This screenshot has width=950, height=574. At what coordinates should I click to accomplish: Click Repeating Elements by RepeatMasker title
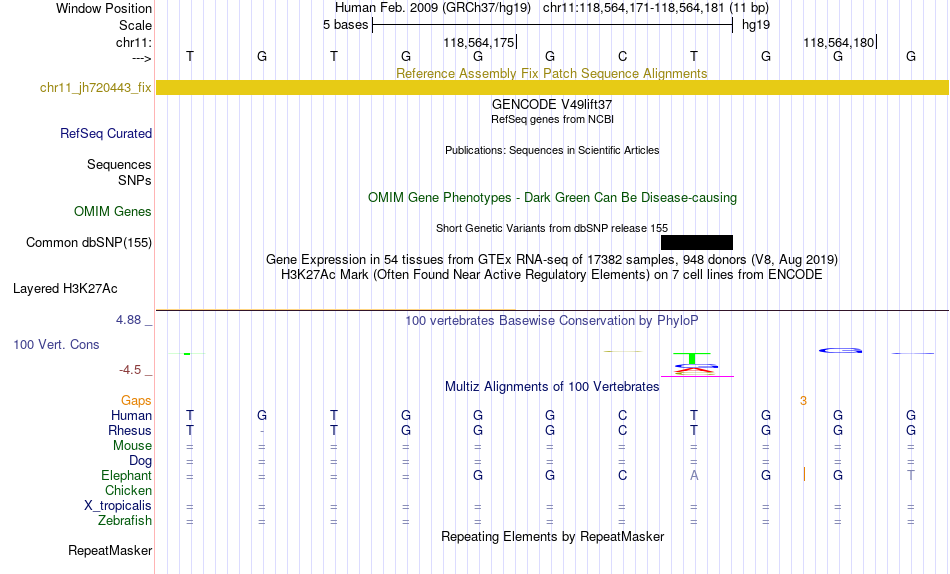(552, 536)
